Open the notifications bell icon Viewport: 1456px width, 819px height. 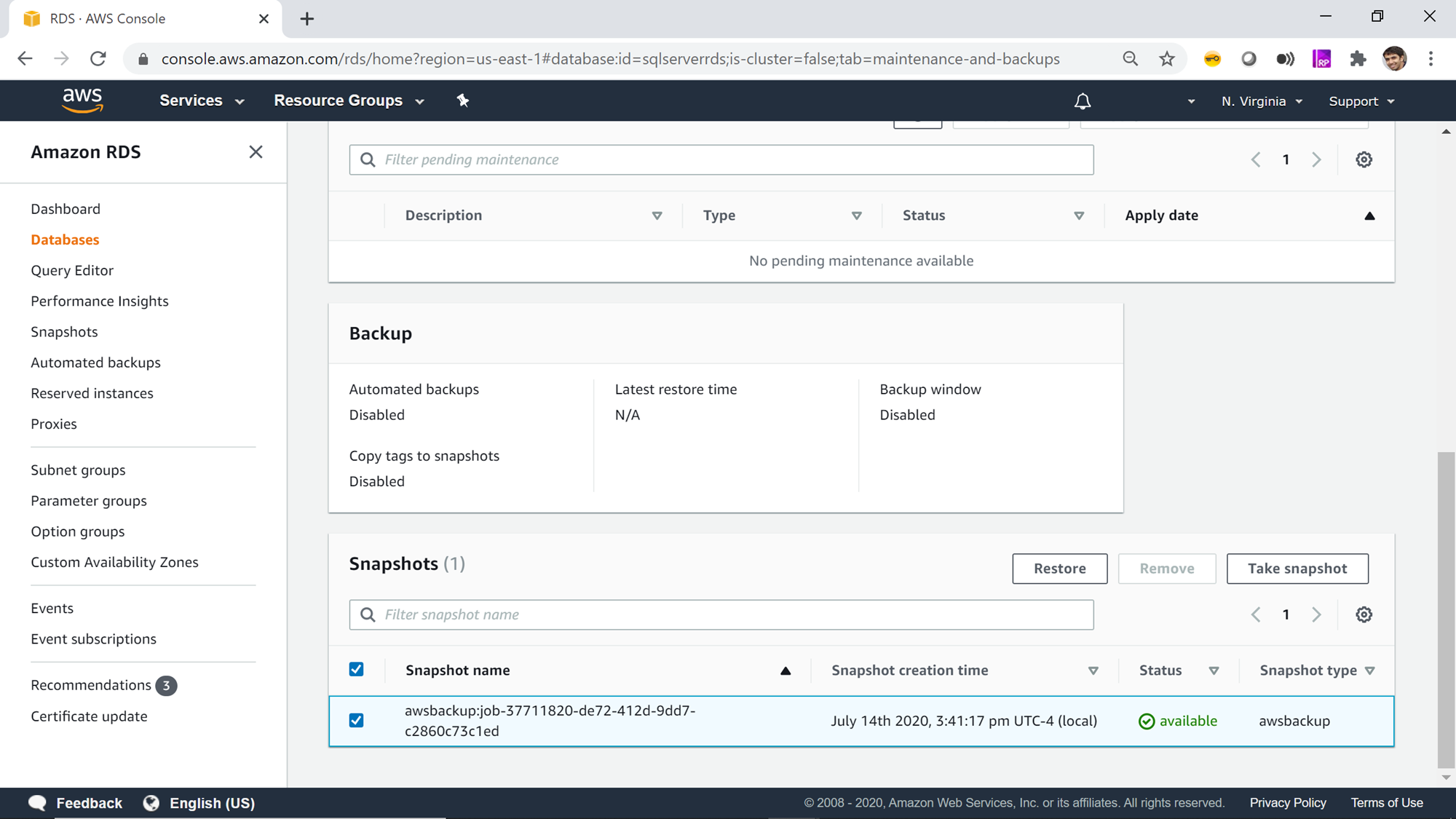[x=1083, y=101]
